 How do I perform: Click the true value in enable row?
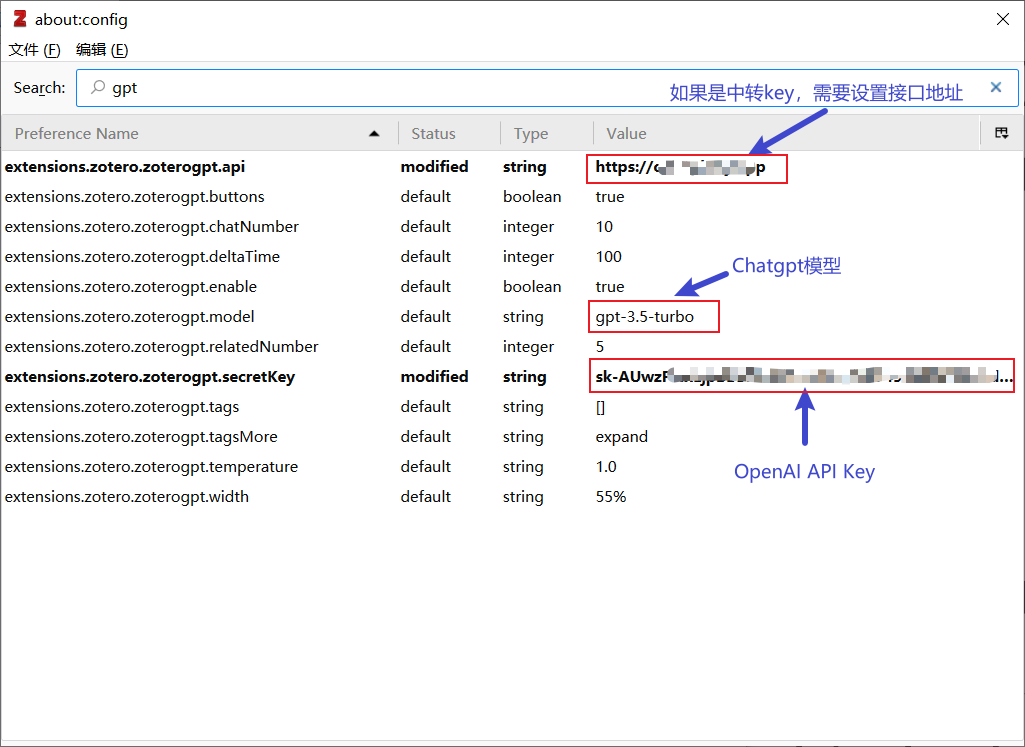[610, 287]
